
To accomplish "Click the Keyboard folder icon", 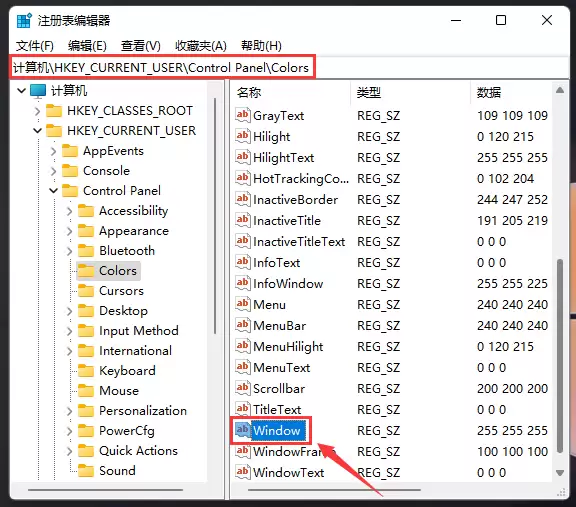I will coord(86,371).
